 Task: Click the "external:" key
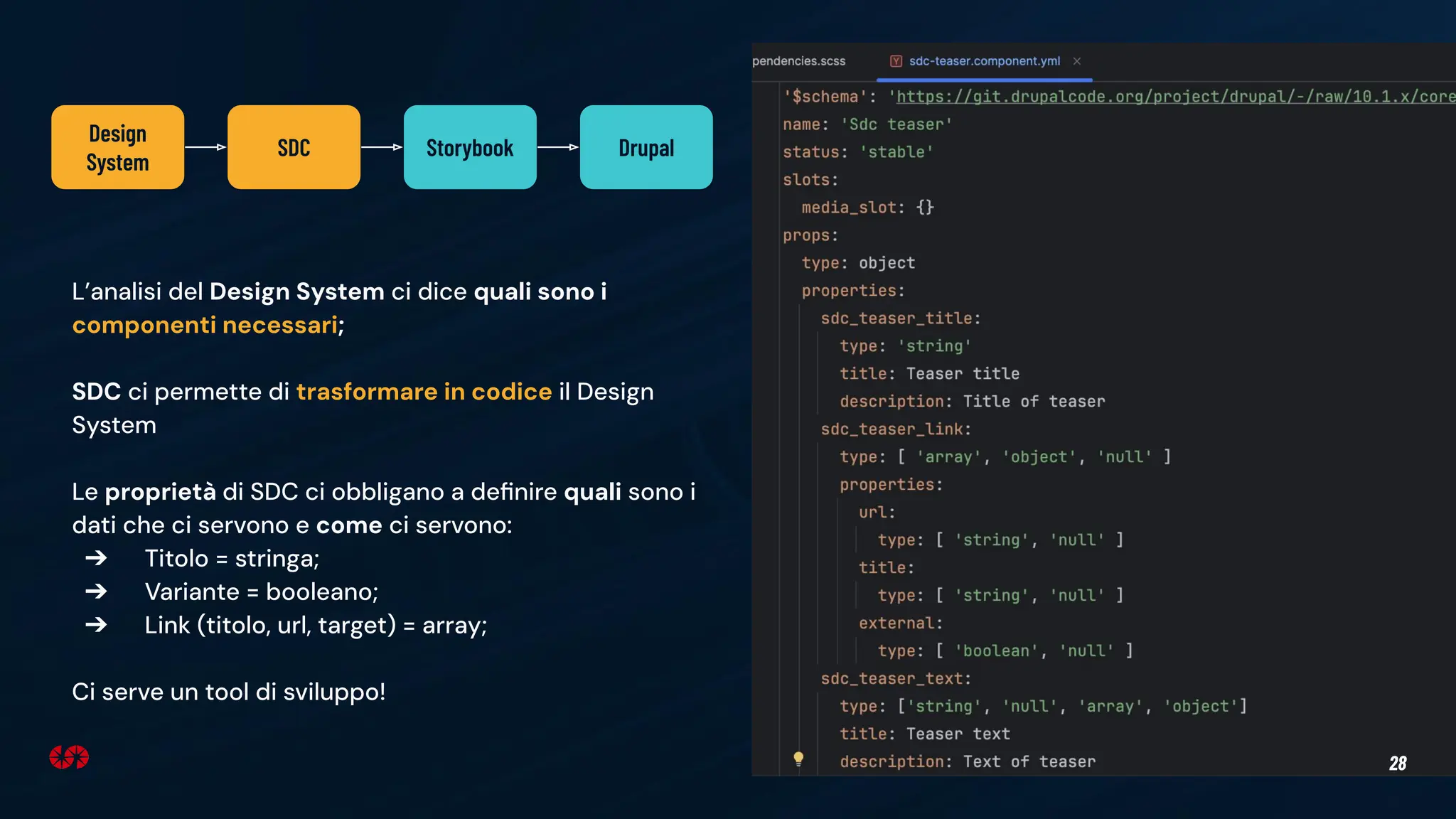click(x=900, y=623)
